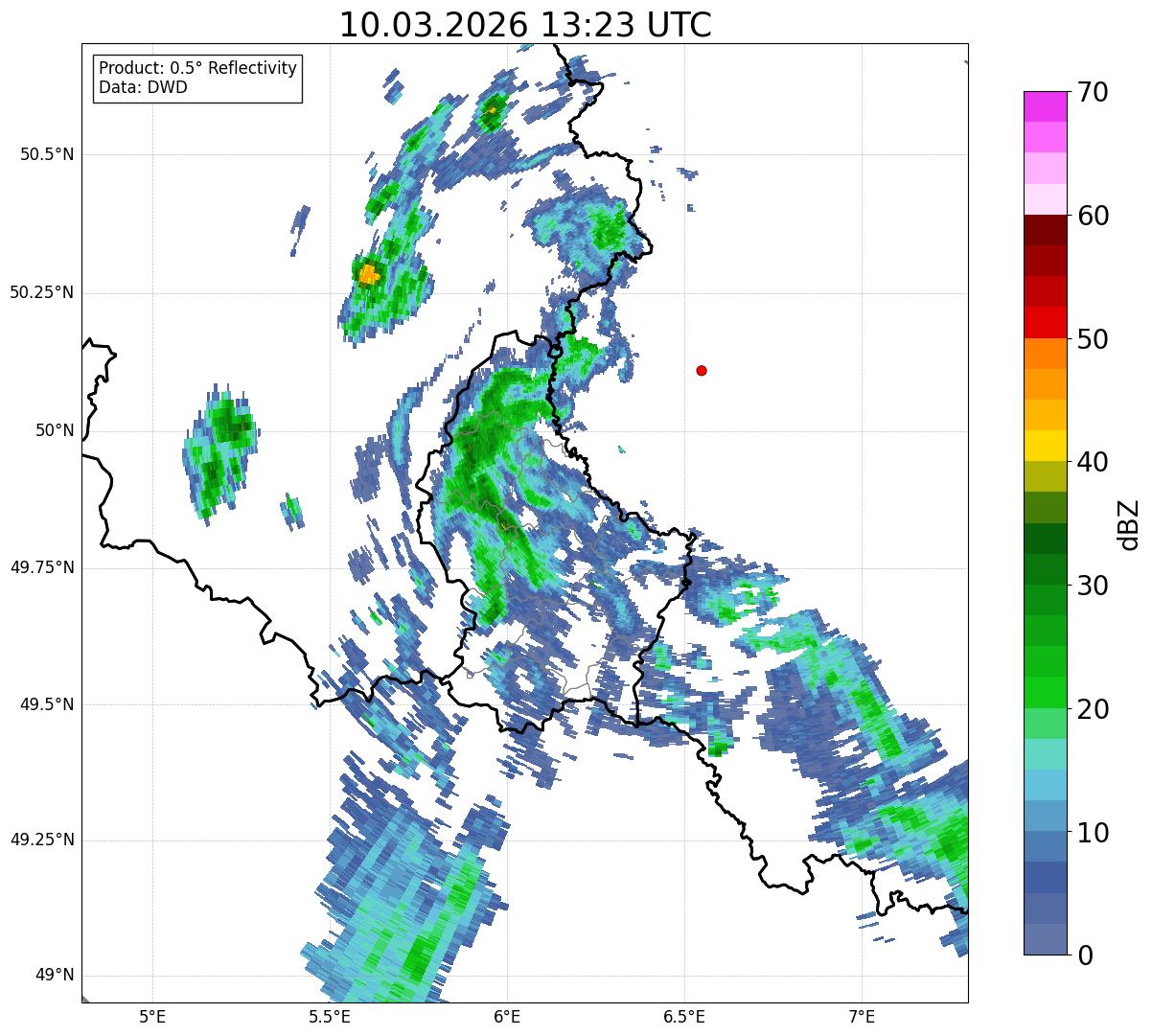
Task: Click the "dBZ" colorbar label
Action: point(1129,523)
